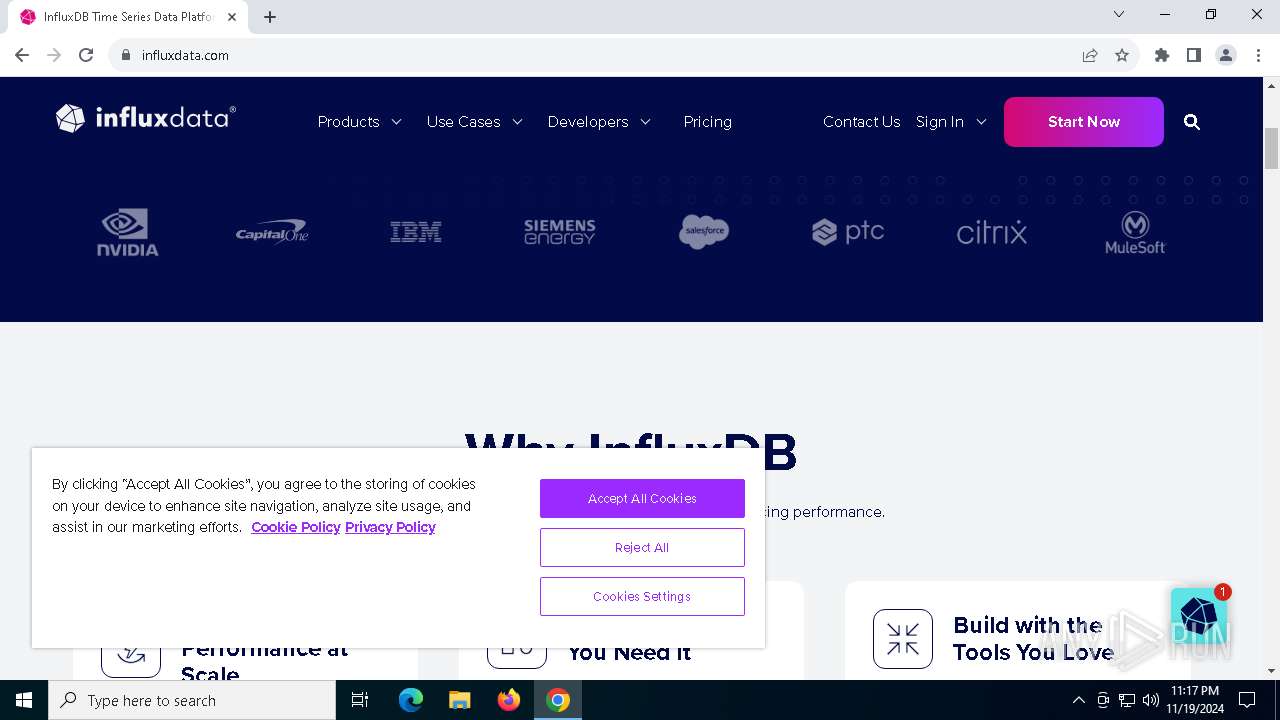Click the MuleSoft customer logo

pyautogui.click(x=1135, y=232)
